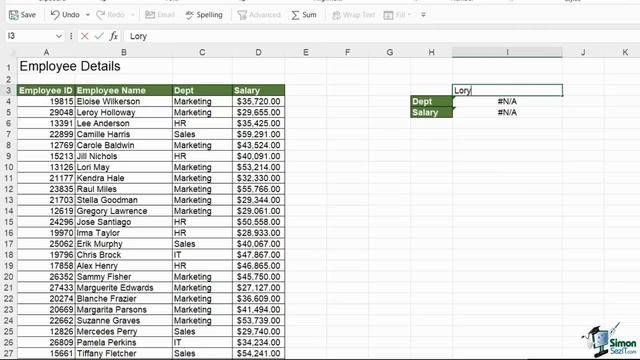Click the #N/A cell next to Salary
Image resolution: width=640 pixels, height=360 pixels.
click(507, 112)
